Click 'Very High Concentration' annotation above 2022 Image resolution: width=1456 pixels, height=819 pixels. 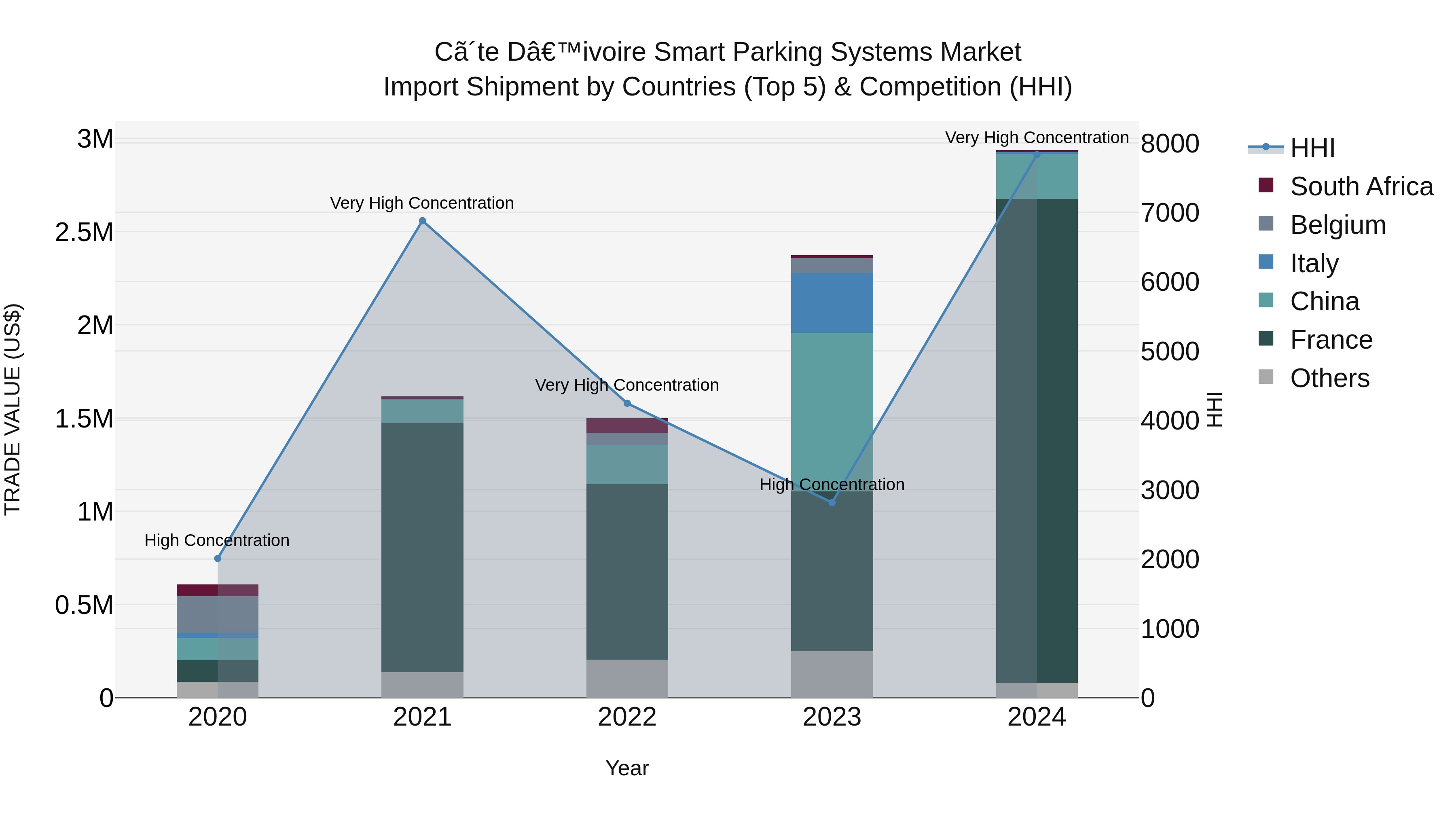tap(627, 385)
